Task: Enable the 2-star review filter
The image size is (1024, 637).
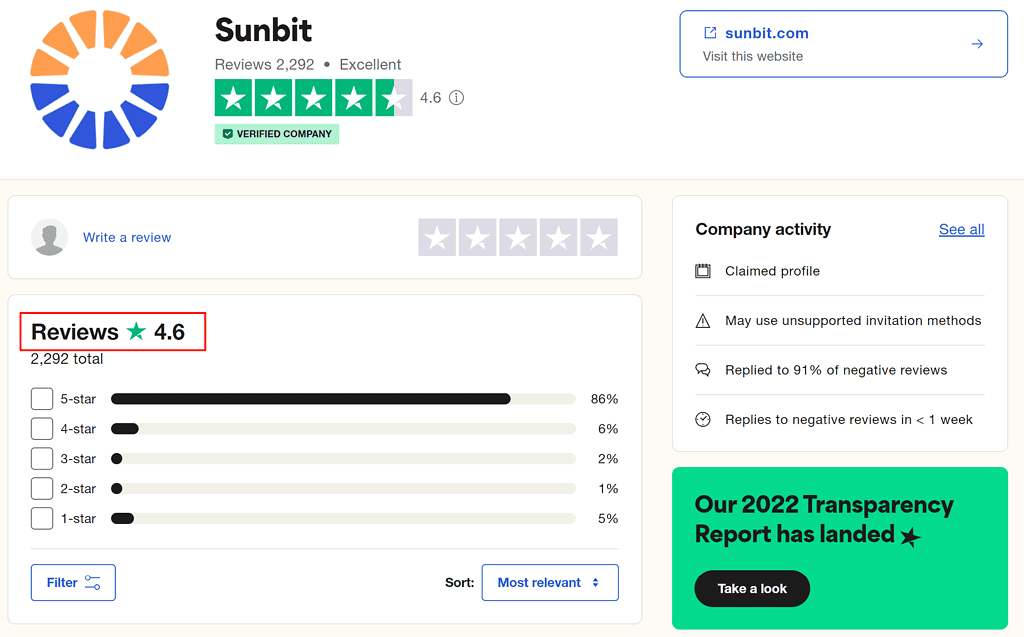Action: pyautogui.click(x=41, y=488)
